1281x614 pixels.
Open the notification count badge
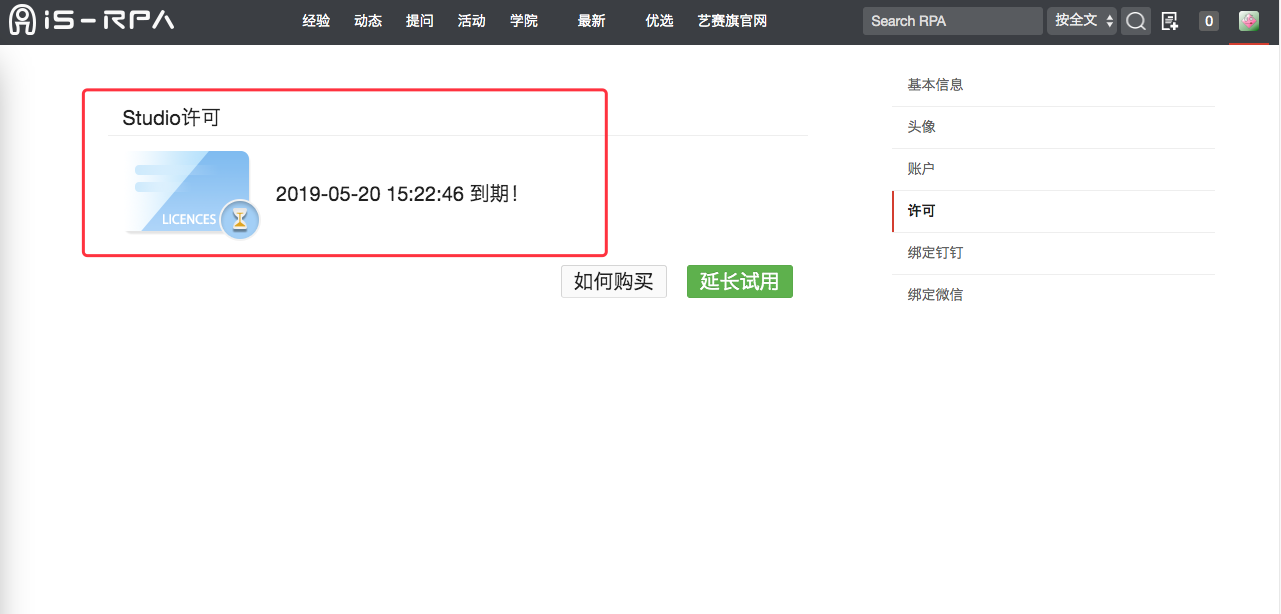pos(1208,21)
